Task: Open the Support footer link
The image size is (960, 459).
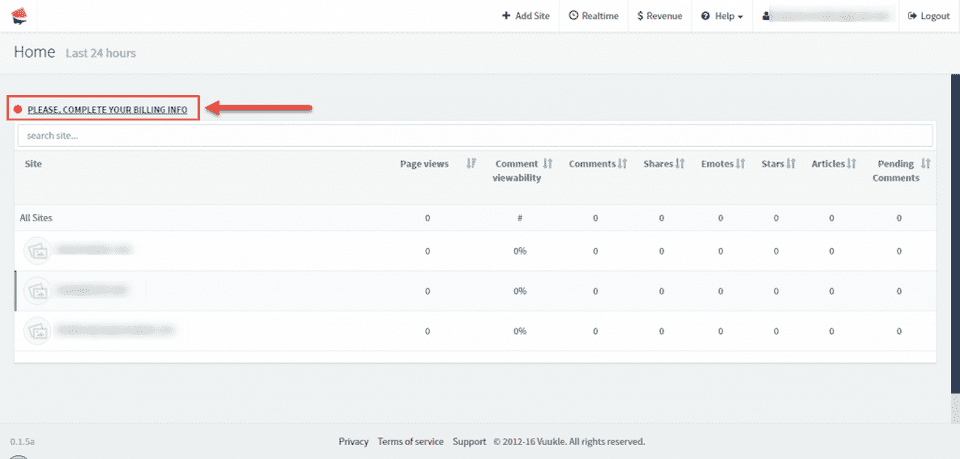Action: pos(470,441)
